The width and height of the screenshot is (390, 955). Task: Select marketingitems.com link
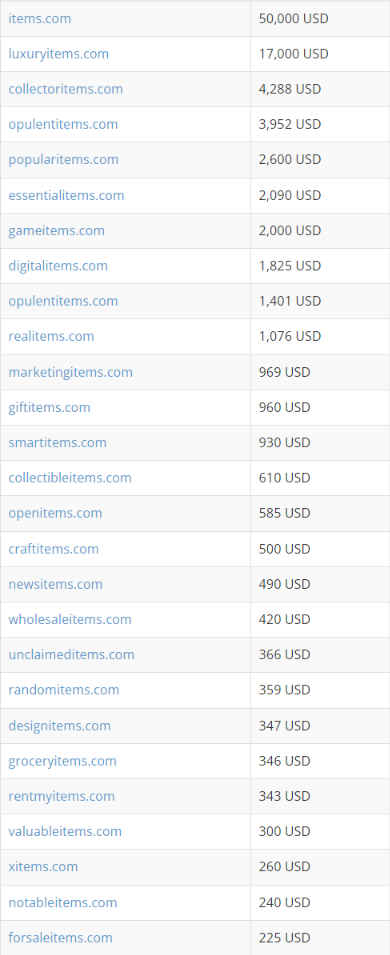pos(70,372)
